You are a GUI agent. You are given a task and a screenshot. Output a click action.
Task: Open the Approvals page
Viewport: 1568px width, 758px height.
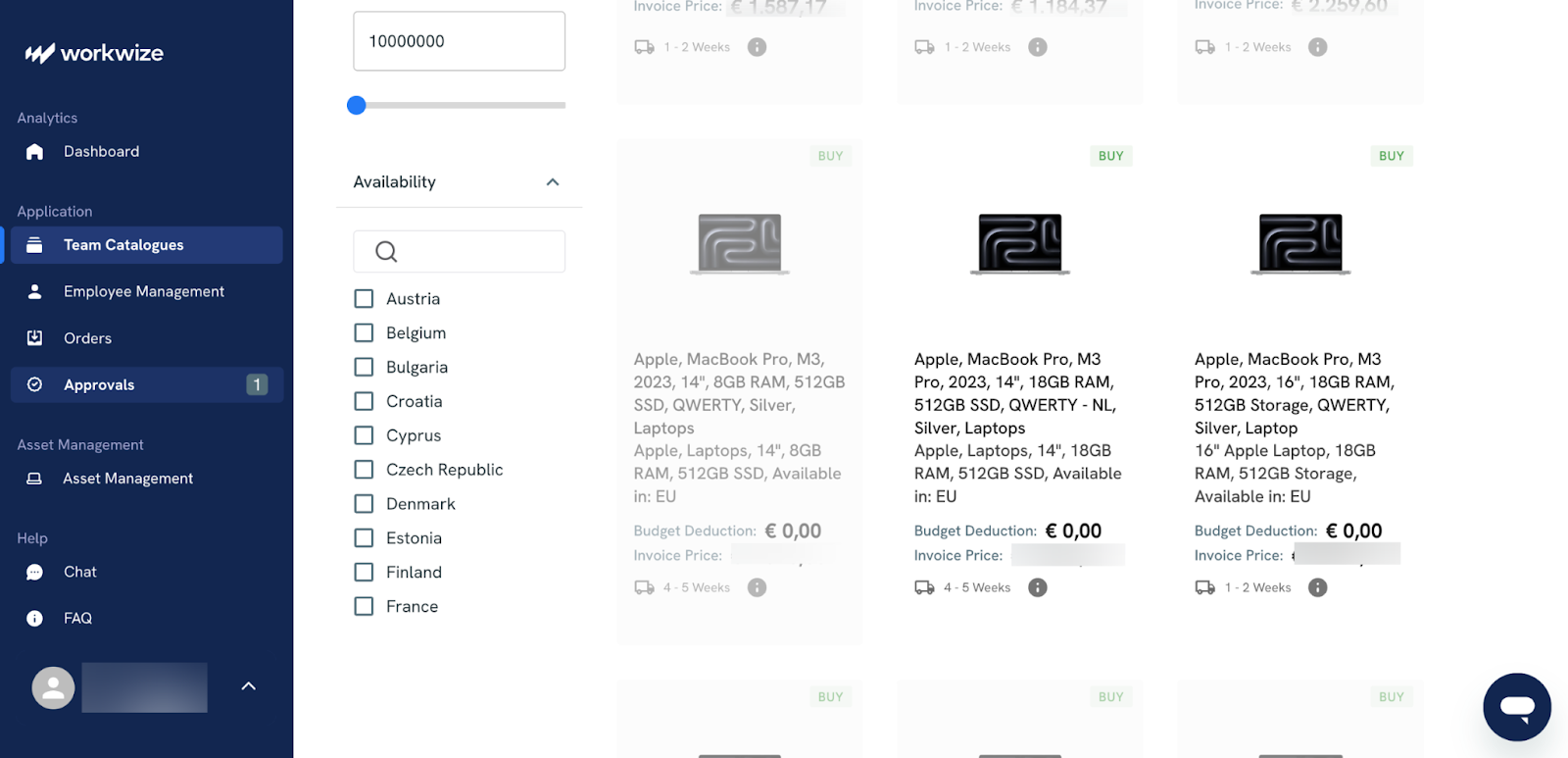[99, 384]
